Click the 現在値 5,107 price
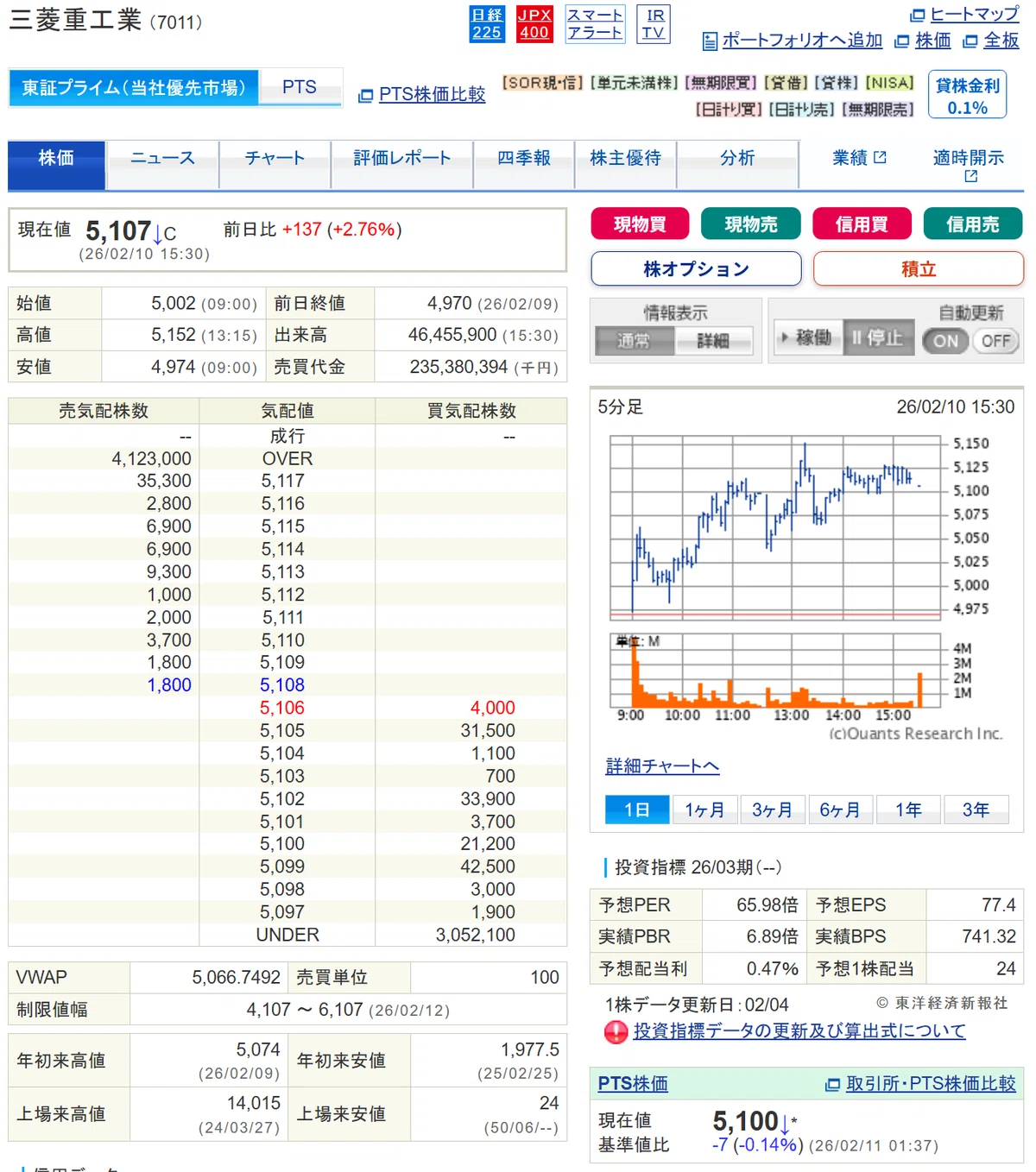The image size is (1036, 1172). point(118,231)
